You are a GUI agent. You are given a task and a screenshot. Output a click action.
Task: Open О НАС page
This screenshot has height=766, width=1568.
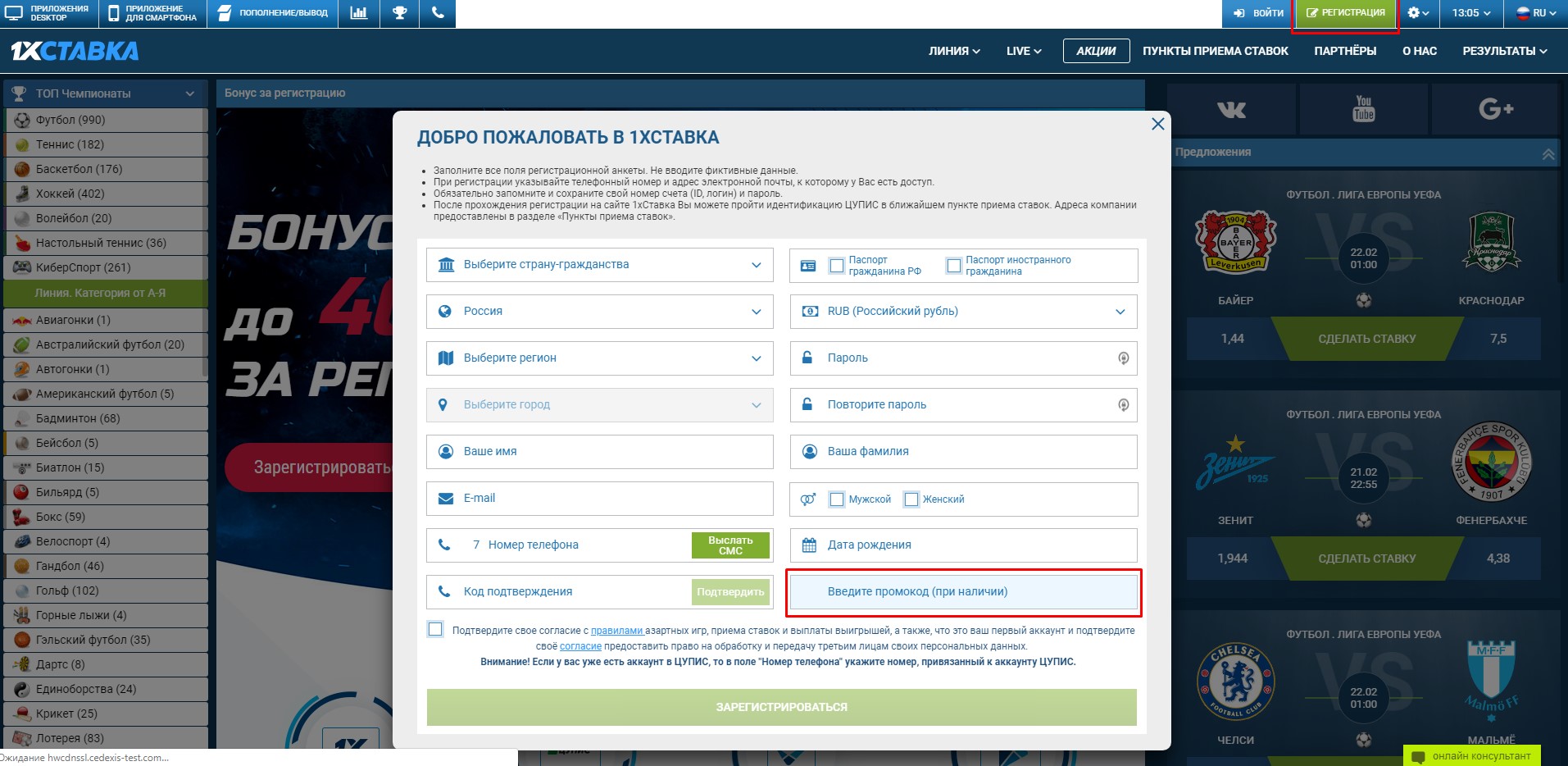pos(1420,51)
